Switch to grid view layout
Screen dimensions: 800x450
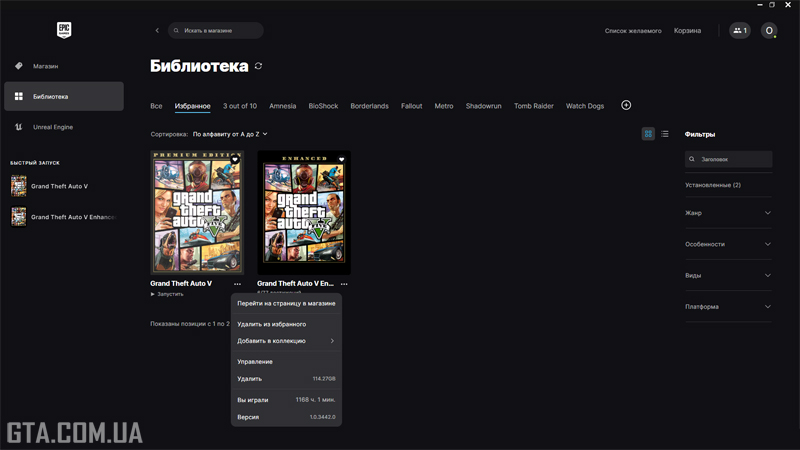648,134
